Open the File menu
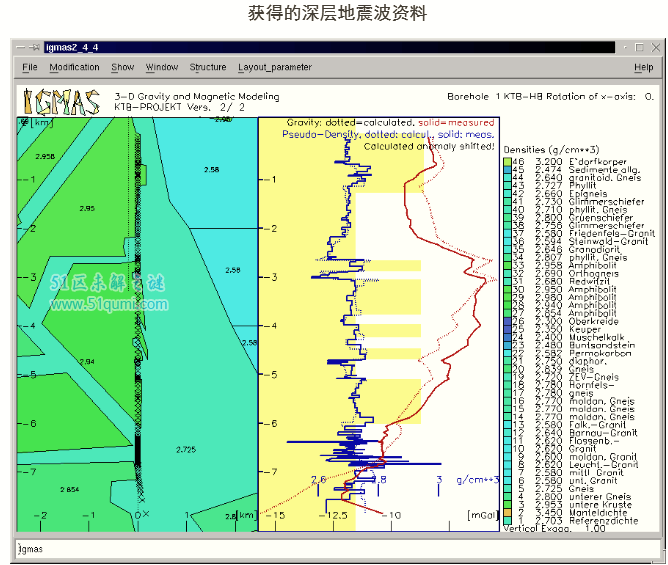This screenshot has height=565, width=668. click(x=30, y=68)
